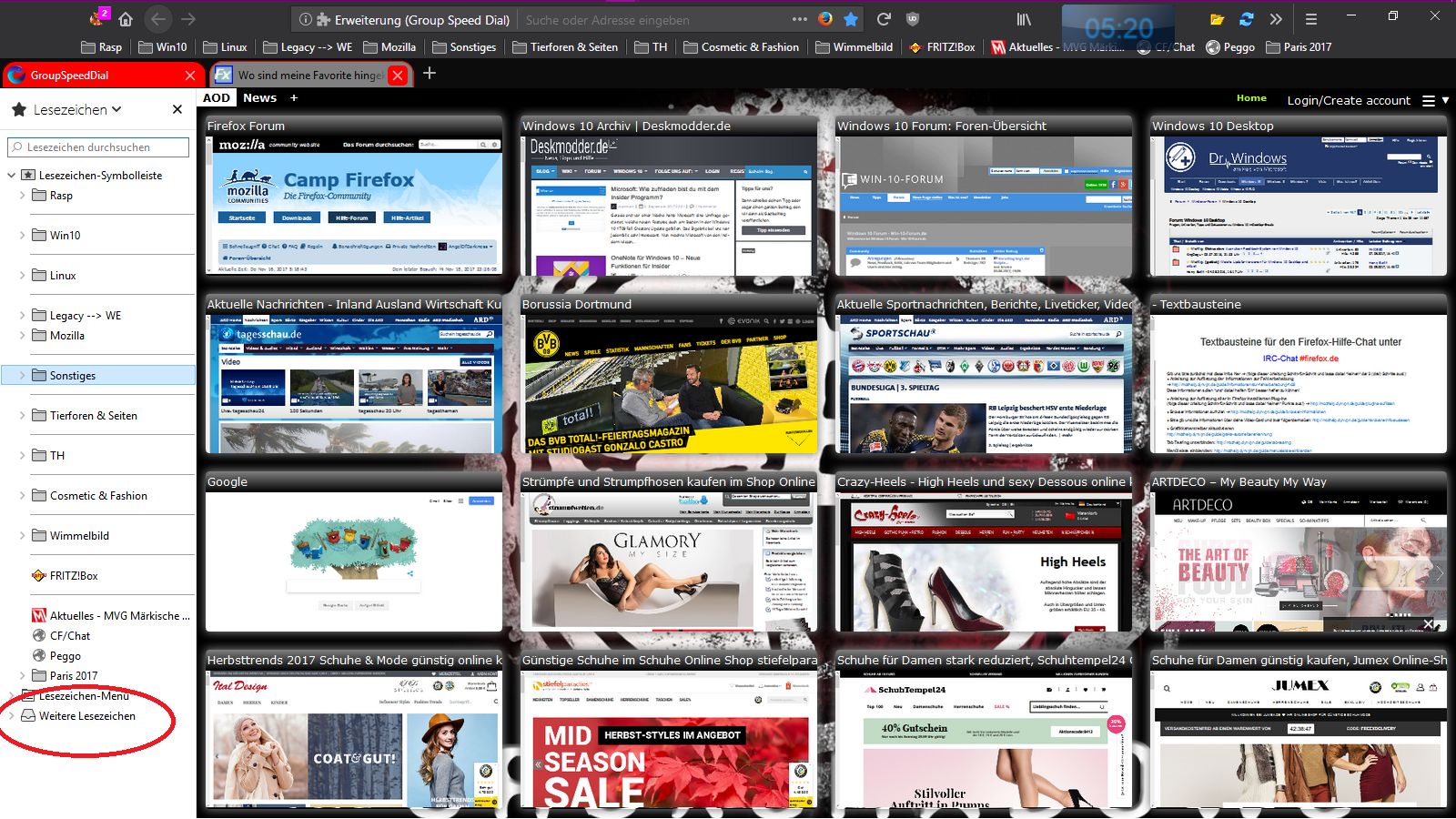Open the Aktuelles MVG bookmark in the bookmarks toolbar

(x=1057, y=47)
